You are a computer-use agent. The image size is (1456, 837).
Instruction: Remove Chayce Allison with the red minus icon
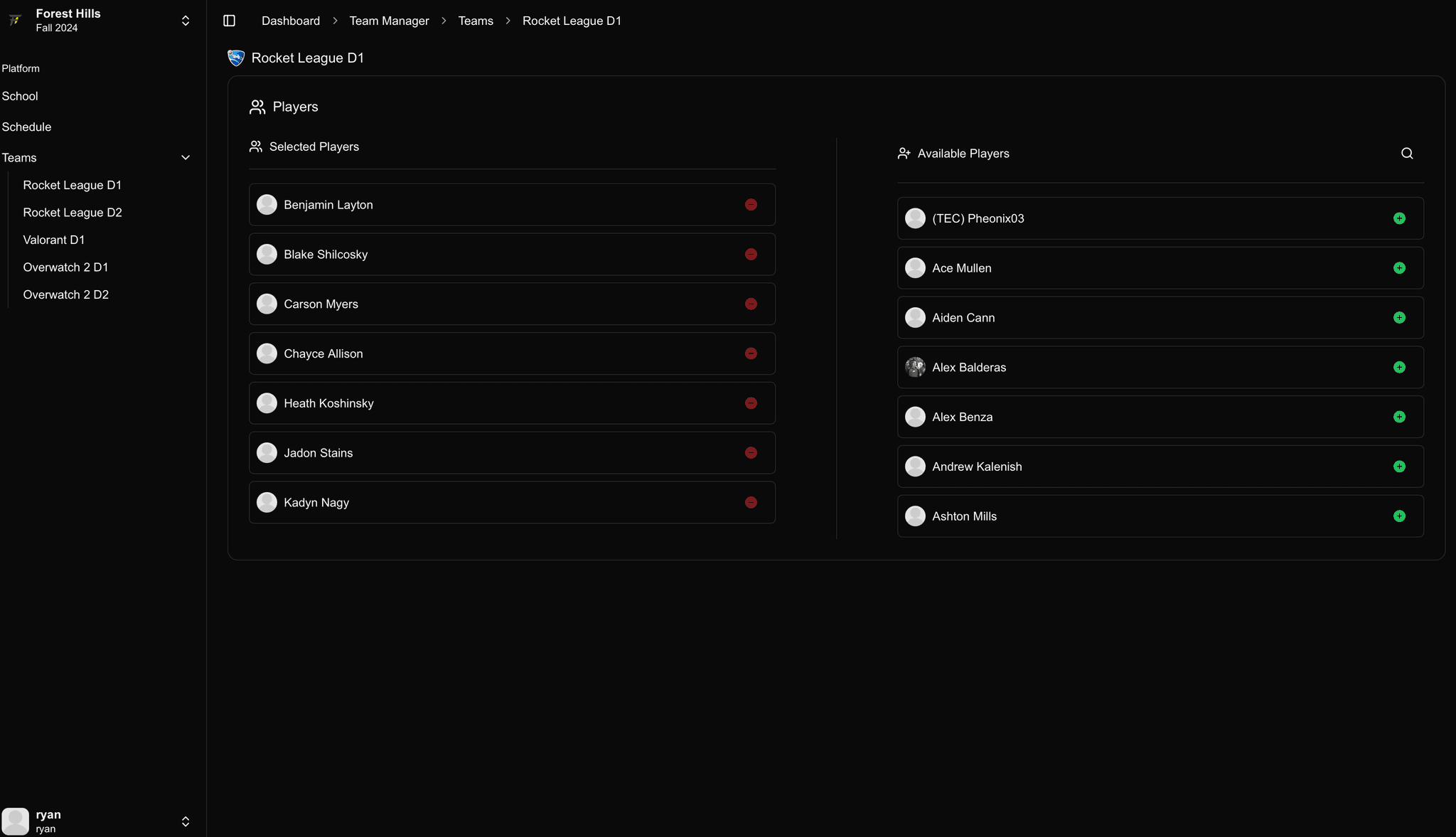pos(751,353)
